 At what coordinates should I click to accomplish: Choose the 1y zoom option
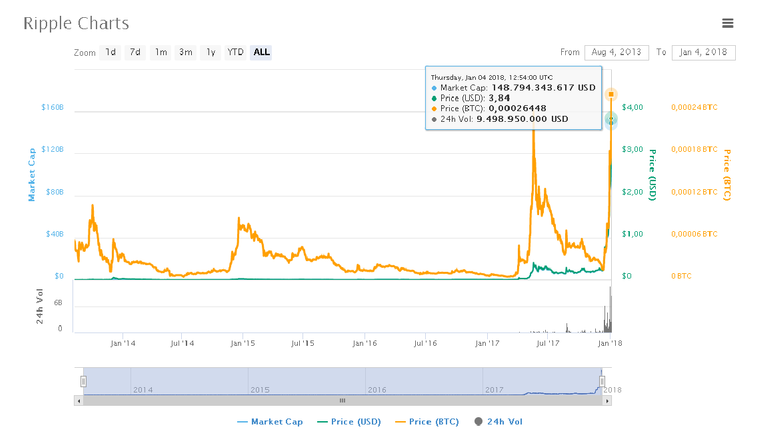pos(211,52)
